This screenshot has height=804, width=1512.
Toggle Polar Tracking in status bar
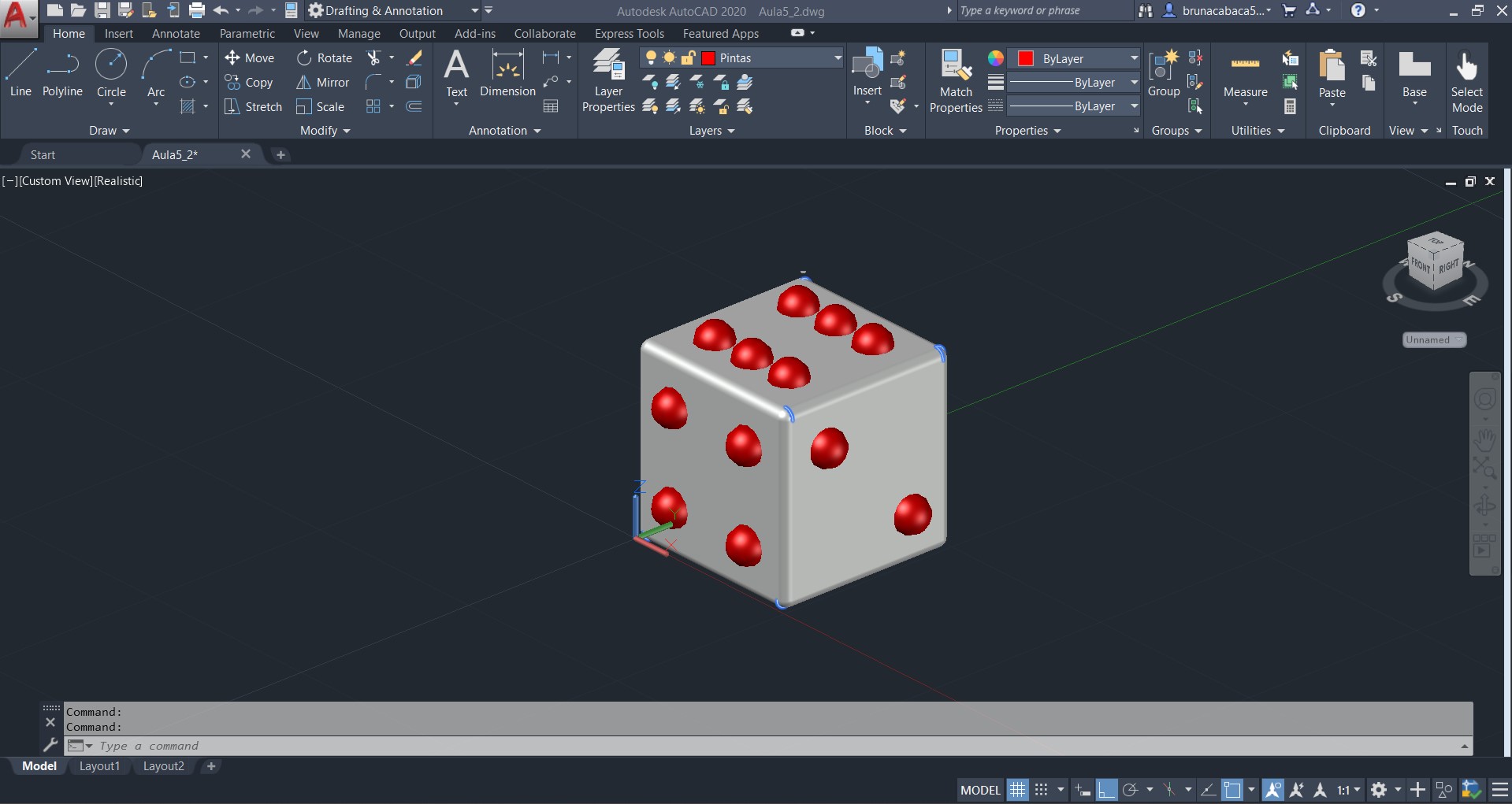(x=1131, y=790)
